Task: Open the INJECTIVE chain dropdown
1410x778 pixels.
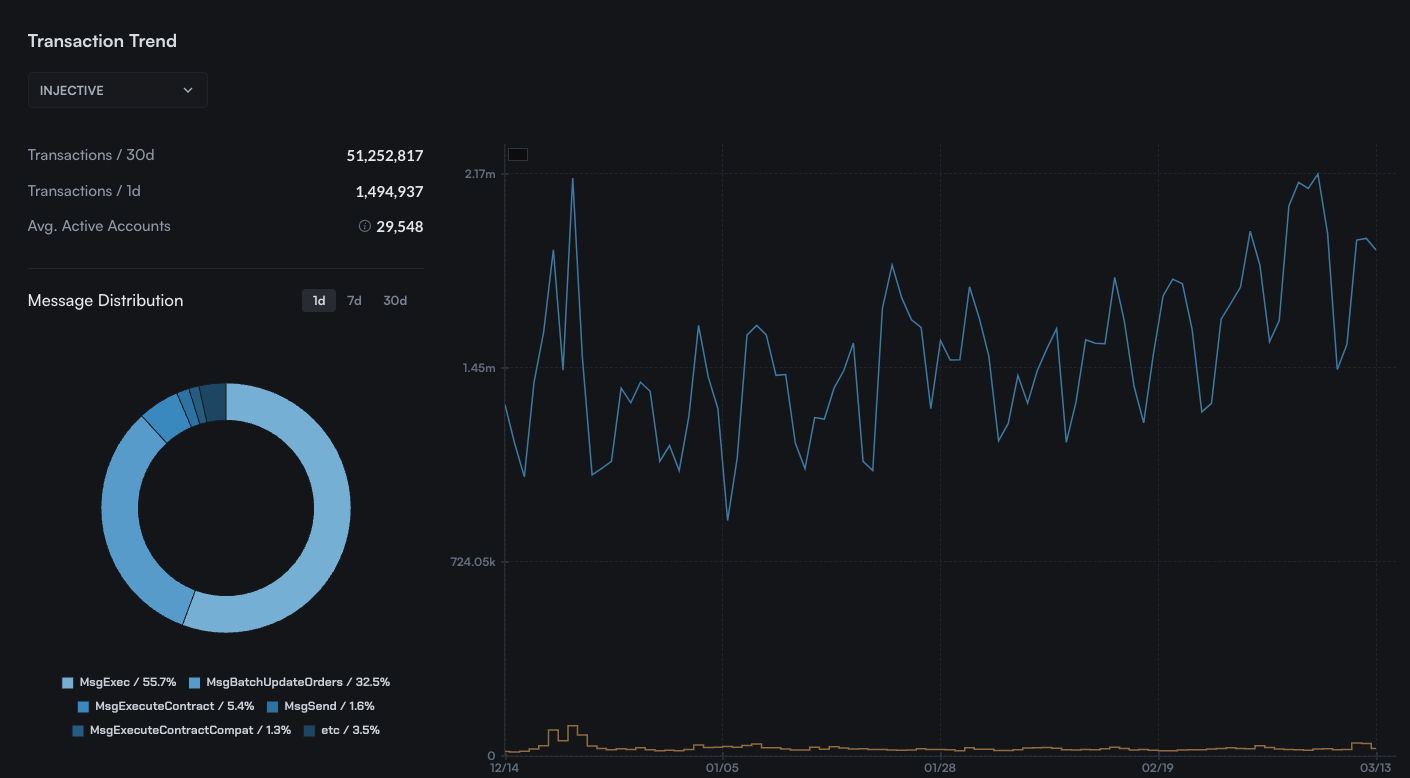Action: tap(117, 90)
